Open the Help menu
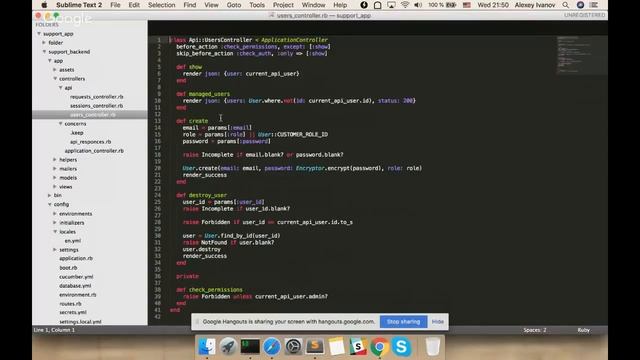The image size is (640, 360). pyautogui.click(x=340, y=5)
